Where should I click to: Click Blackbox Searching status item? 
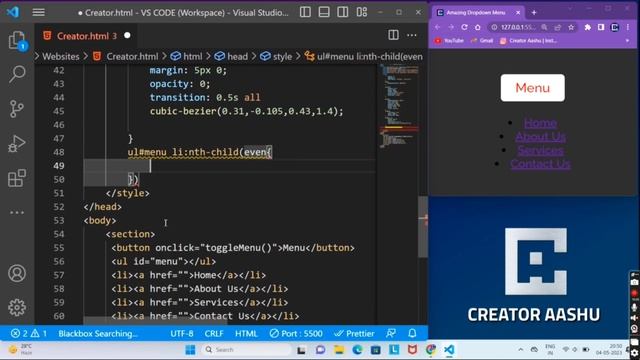[98, 333]
